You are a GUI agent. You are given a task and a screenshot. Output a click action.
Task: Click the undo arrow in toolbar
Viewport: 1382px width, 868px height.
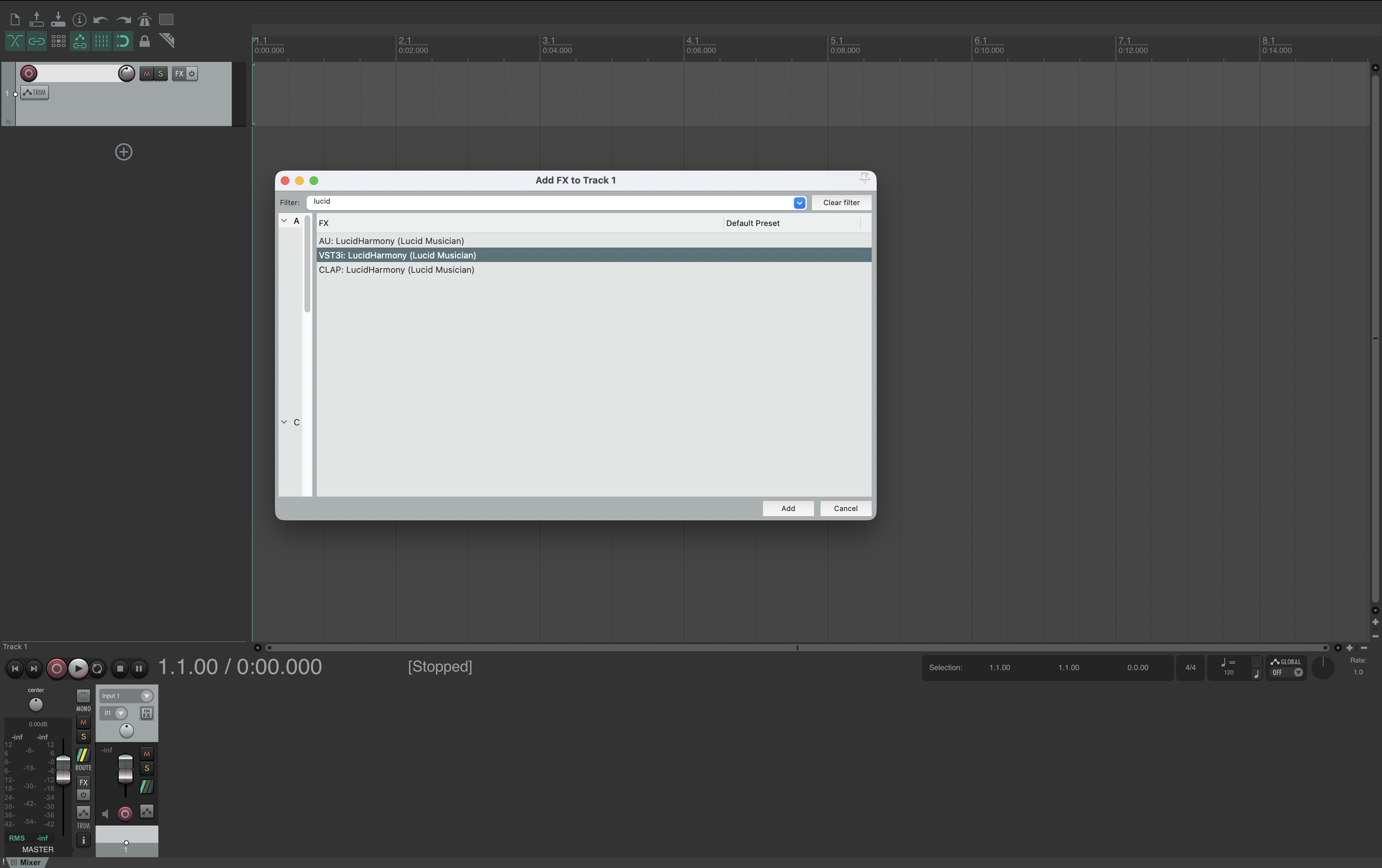tap(101, 20)
